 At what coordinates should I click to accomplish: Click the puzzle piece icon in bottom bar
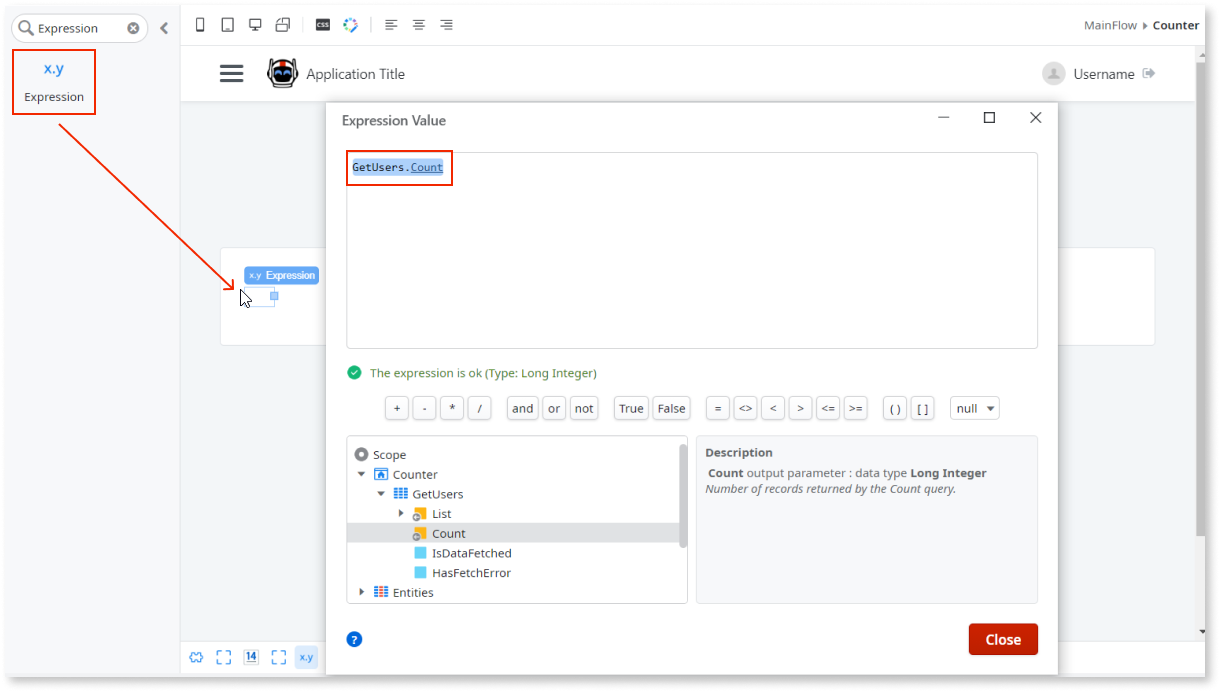tap(196, 657)
